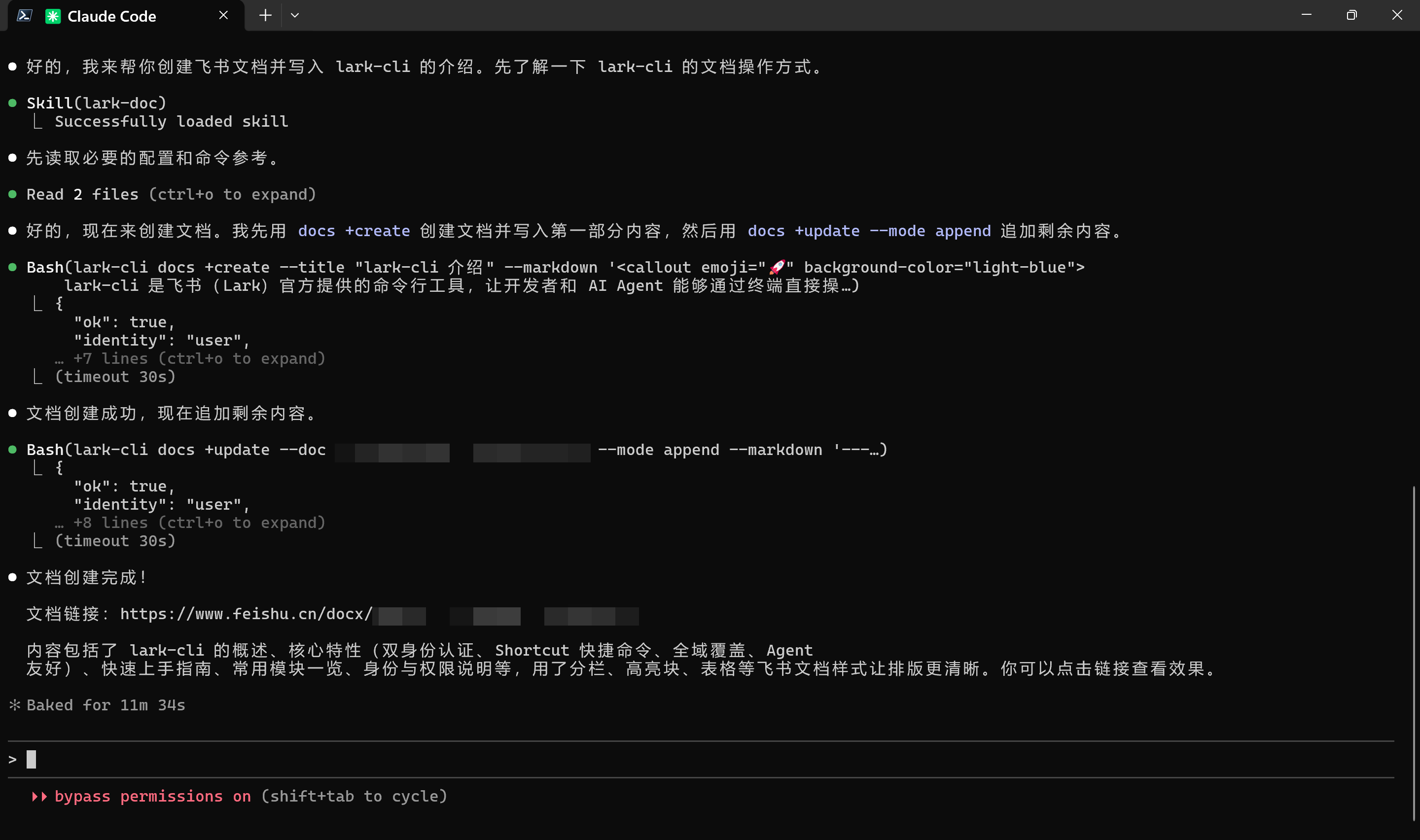Close the Claude Code tab
The image size is (1420, 840).
223,15
